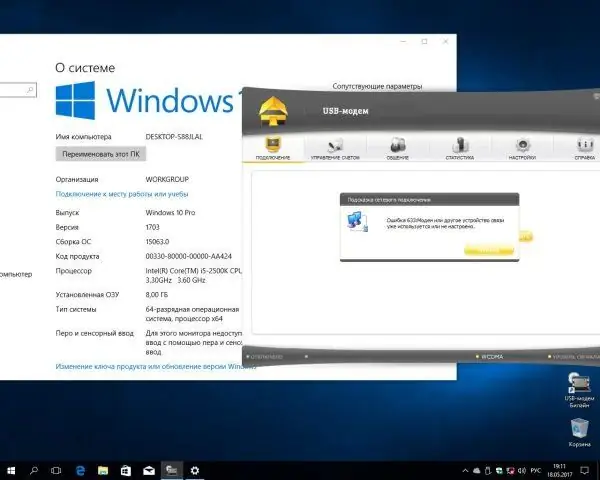Go to the Статистика tab

click(460, 148)
